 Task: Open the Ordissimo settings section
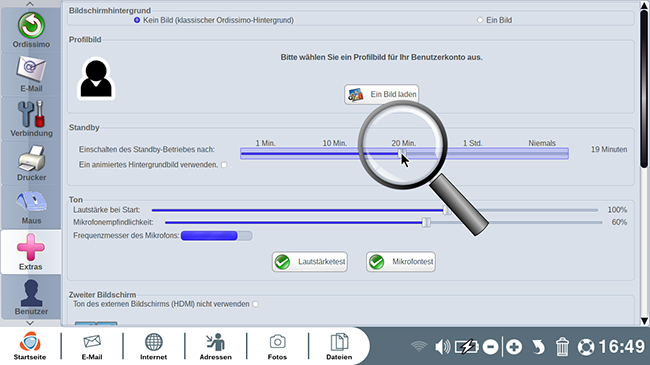pyautogui.click(x=31, y=31)
